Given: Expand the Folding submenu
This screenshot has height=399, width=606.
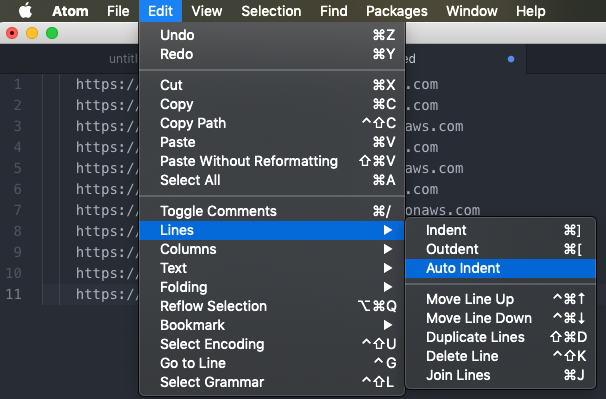Looking at the screenshot, I should [272, 287].
